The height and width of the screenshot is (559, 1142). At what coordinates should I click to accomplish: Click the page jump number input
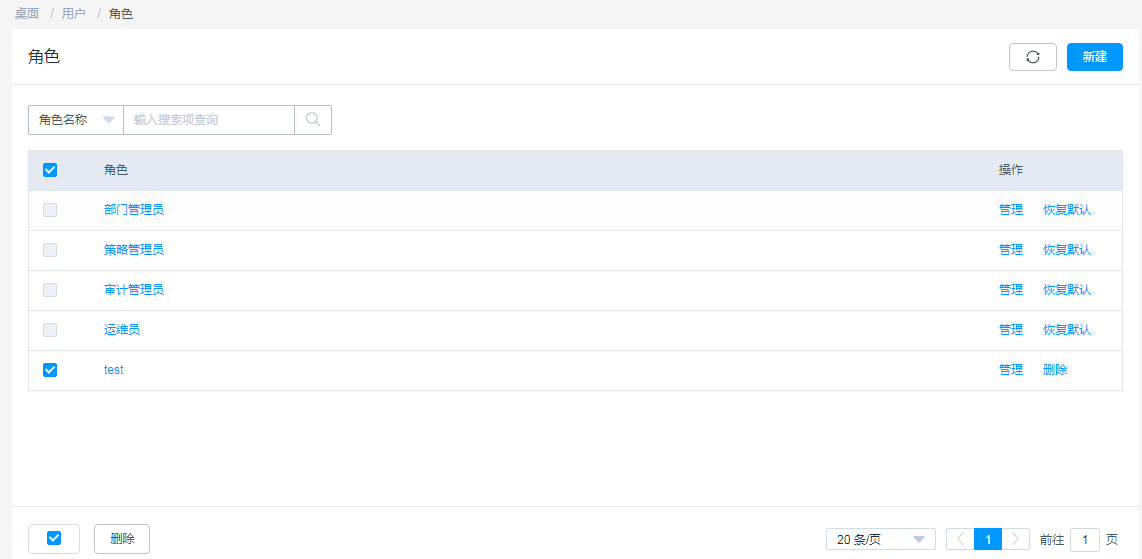pyautogui.click(x=1085, y=539)
